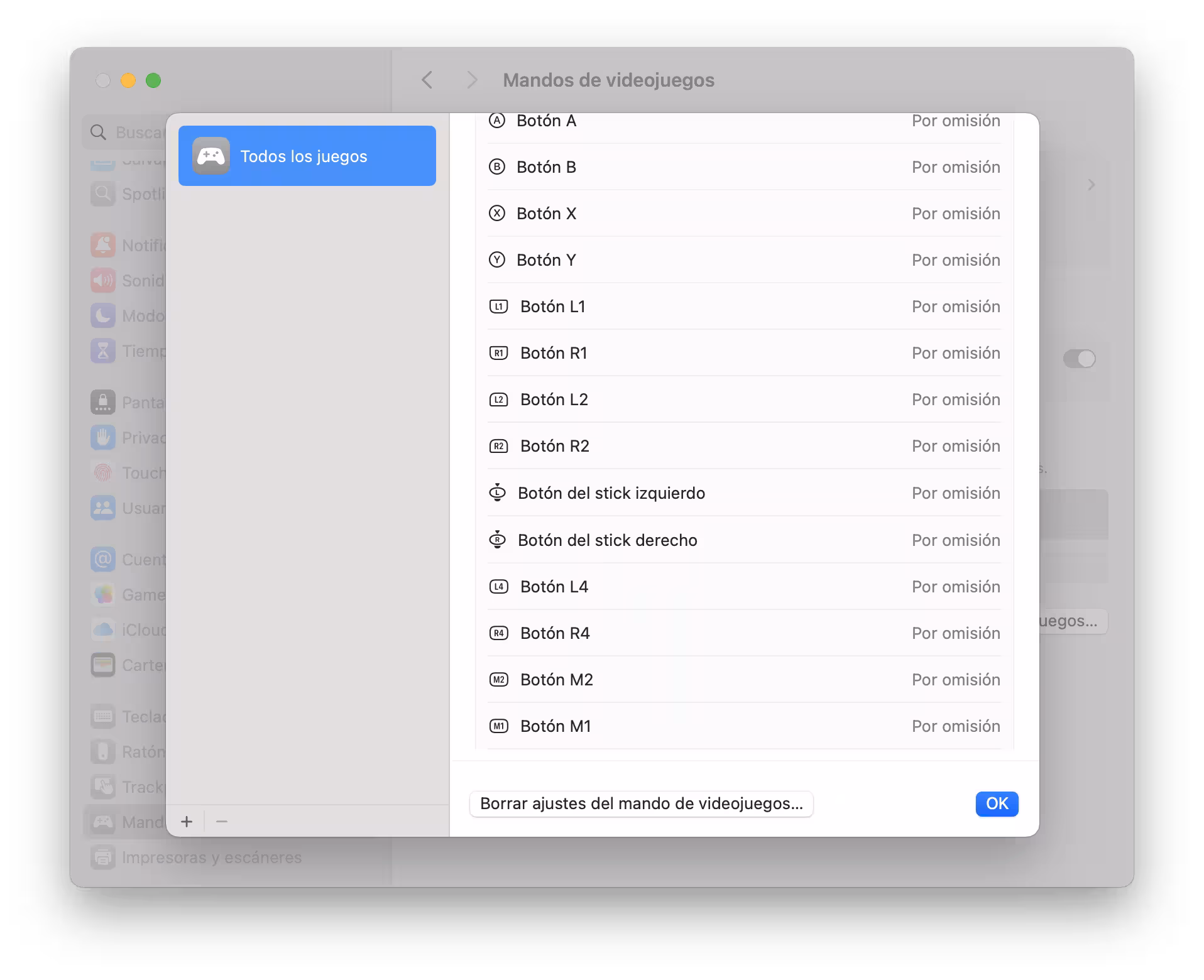Click the Game Center icon in sidebar
Screen dimensions: 1204x980
tap(103, 594)
